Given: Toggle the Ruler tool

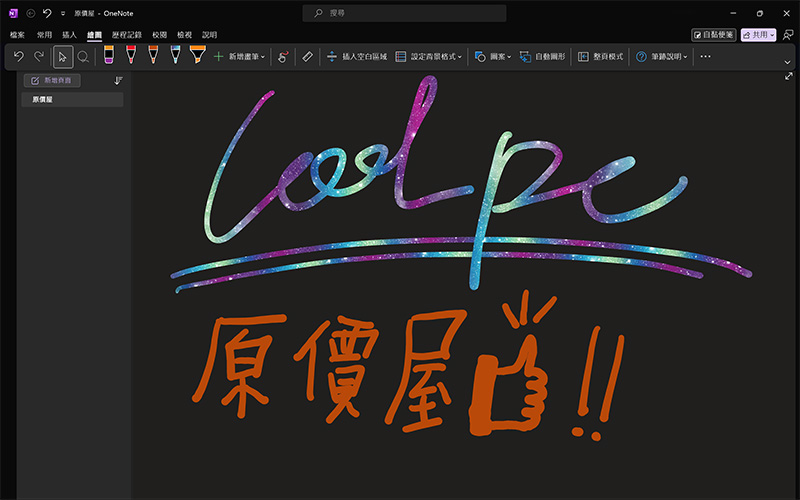Looking at the screenshot, I should [x=307, y=57].
